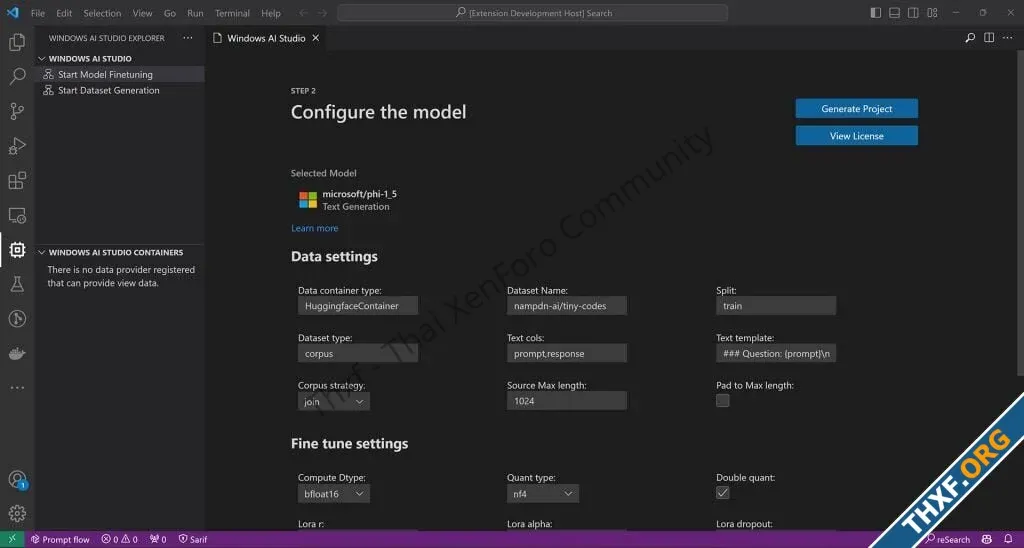Image resolution: width=1024 pixels, height=548 pixels.
Task: Open Run and Debug view
Action: [x=17, y=146]
